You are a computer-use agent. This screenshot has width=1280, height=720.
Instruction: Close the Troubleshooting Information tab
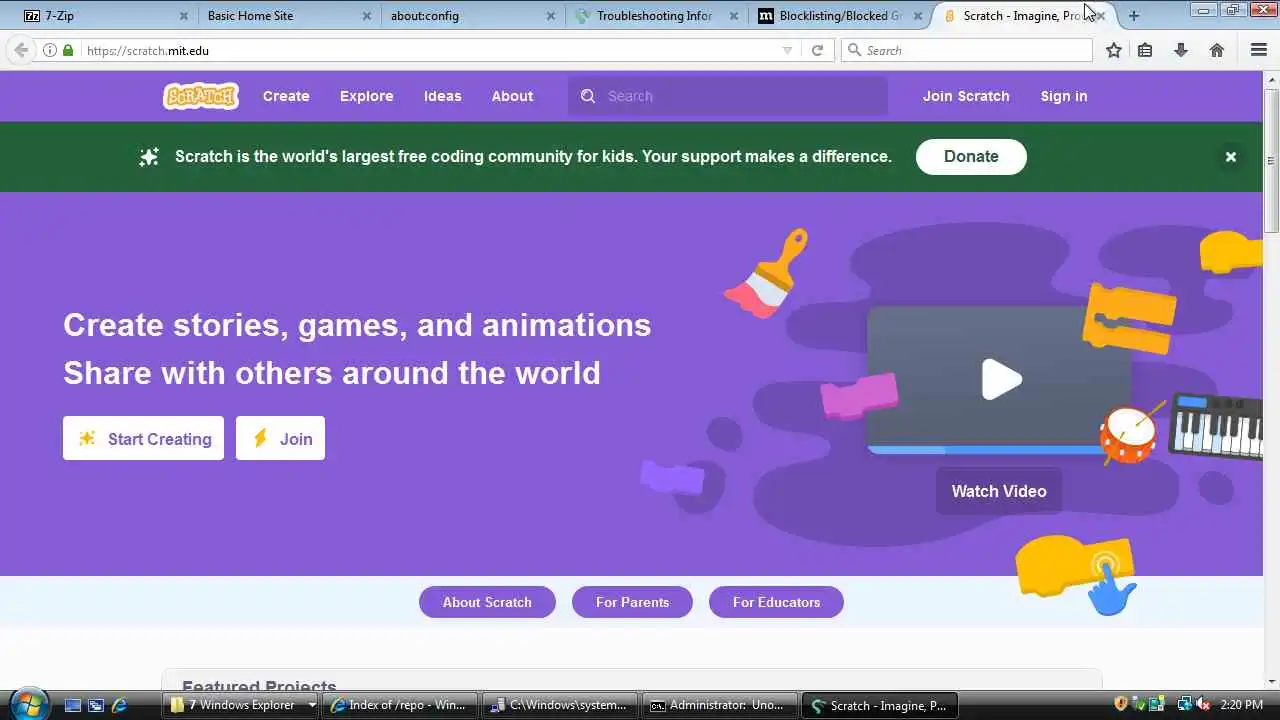click(x=734, y=16)
